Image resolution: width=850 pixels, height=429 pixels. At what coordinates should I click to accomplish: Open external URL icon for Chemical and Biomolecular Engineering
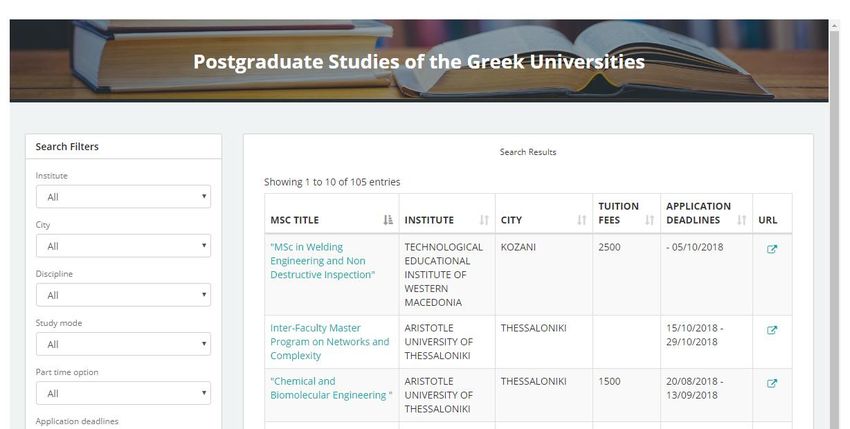(772, 383)
